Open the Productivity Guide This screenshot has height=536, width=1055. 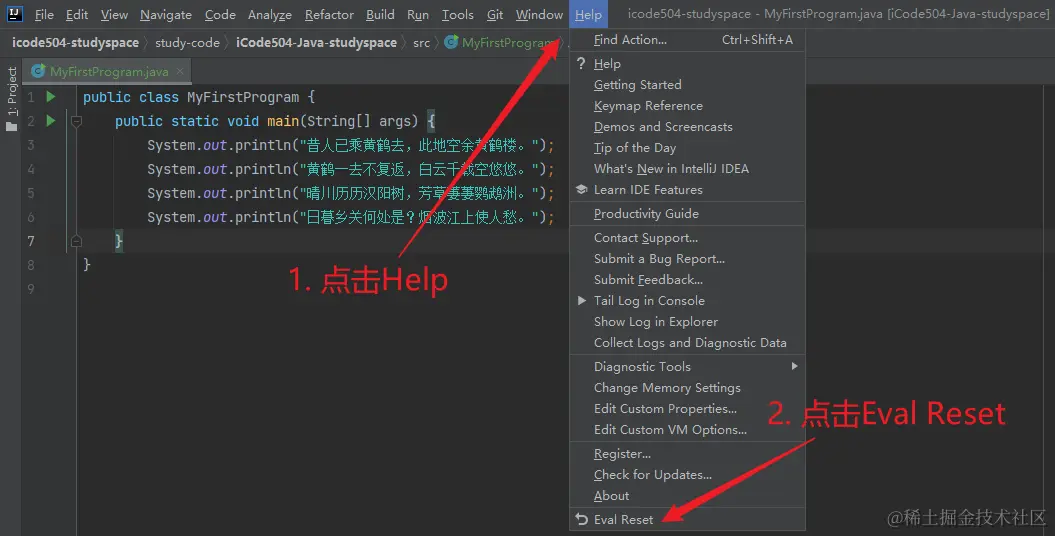688,214
